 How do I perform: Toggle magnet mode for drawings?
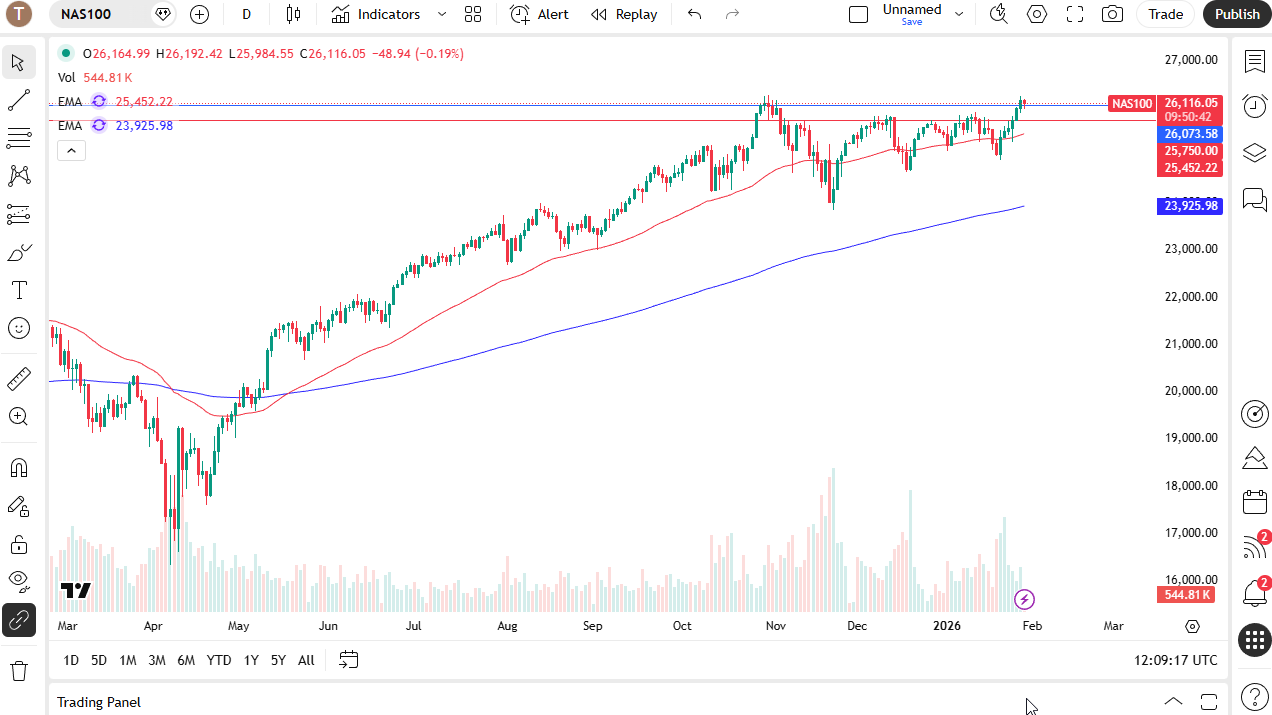(x=18, y=468)
